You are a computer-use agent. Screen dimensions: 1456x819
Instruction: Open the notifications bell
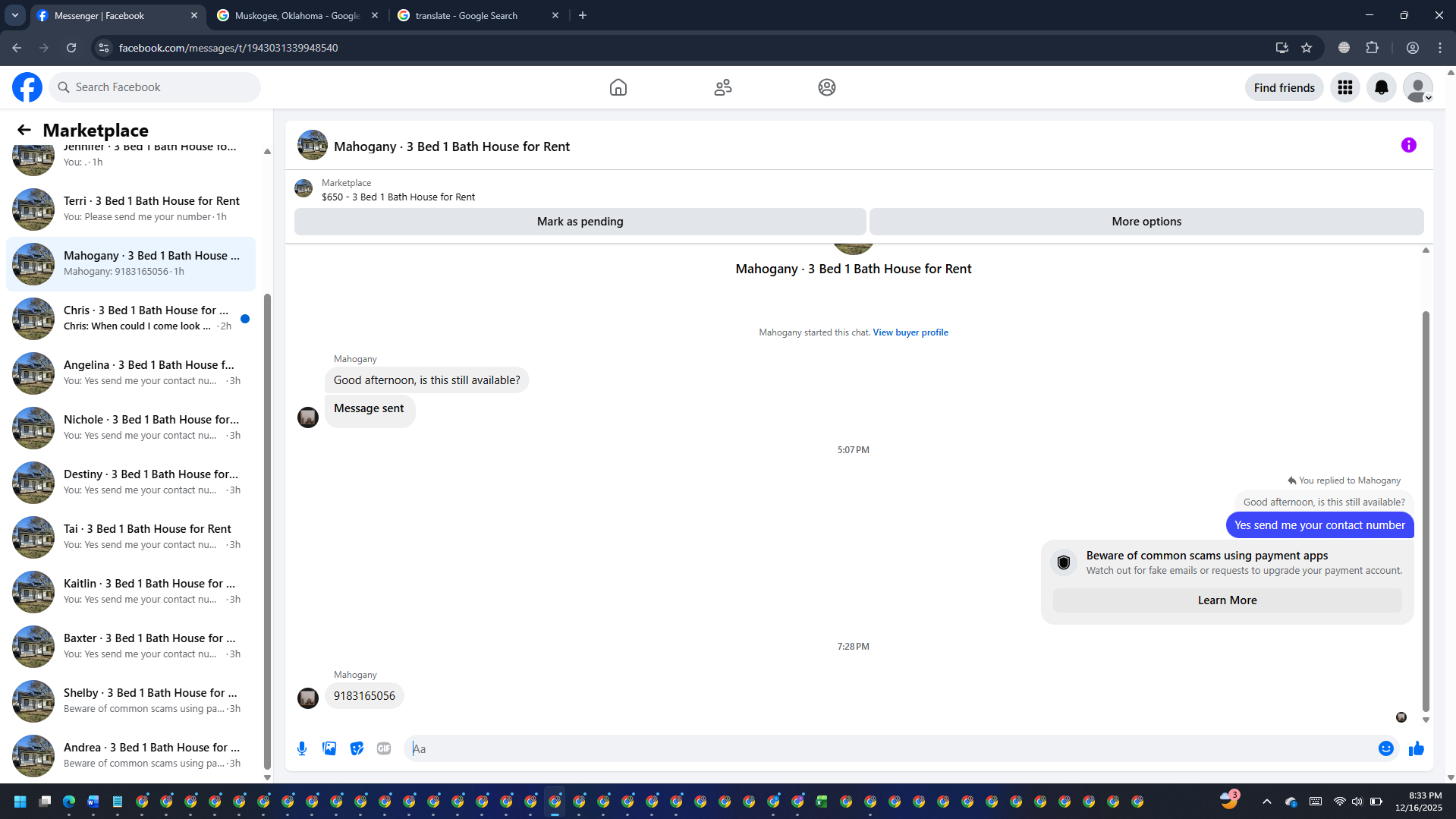(1382, 87)
